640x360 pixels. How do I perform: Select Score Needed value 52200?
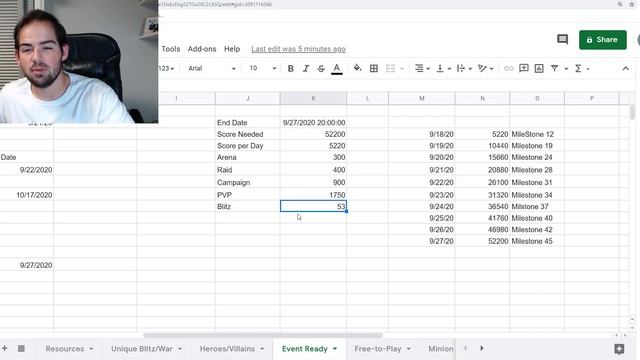coord(313,134)
